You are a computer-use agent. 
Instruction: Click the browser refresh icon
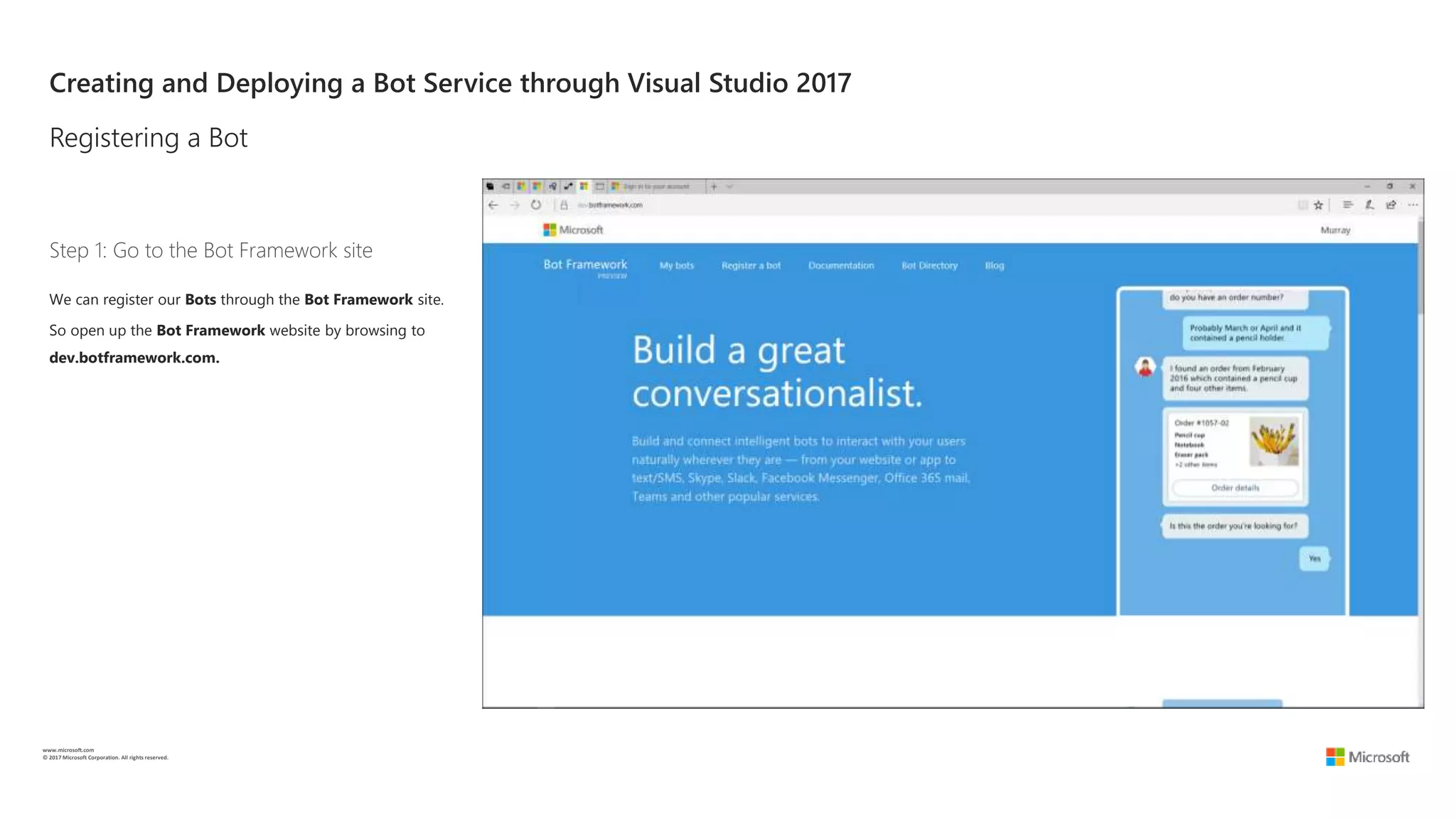click(536, 205)
